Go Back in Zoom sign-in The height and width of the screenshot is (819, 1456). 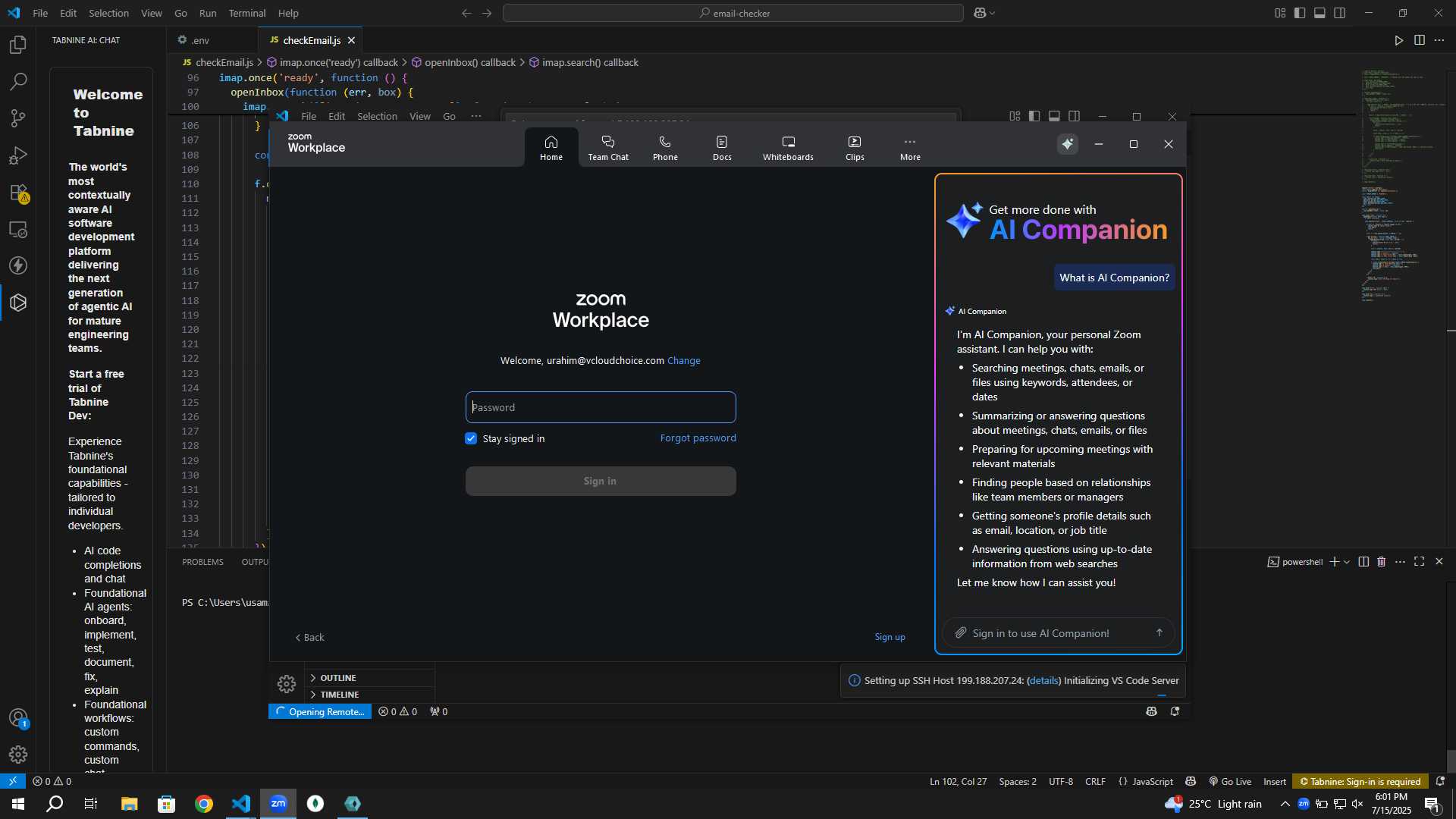click(309, 638)
